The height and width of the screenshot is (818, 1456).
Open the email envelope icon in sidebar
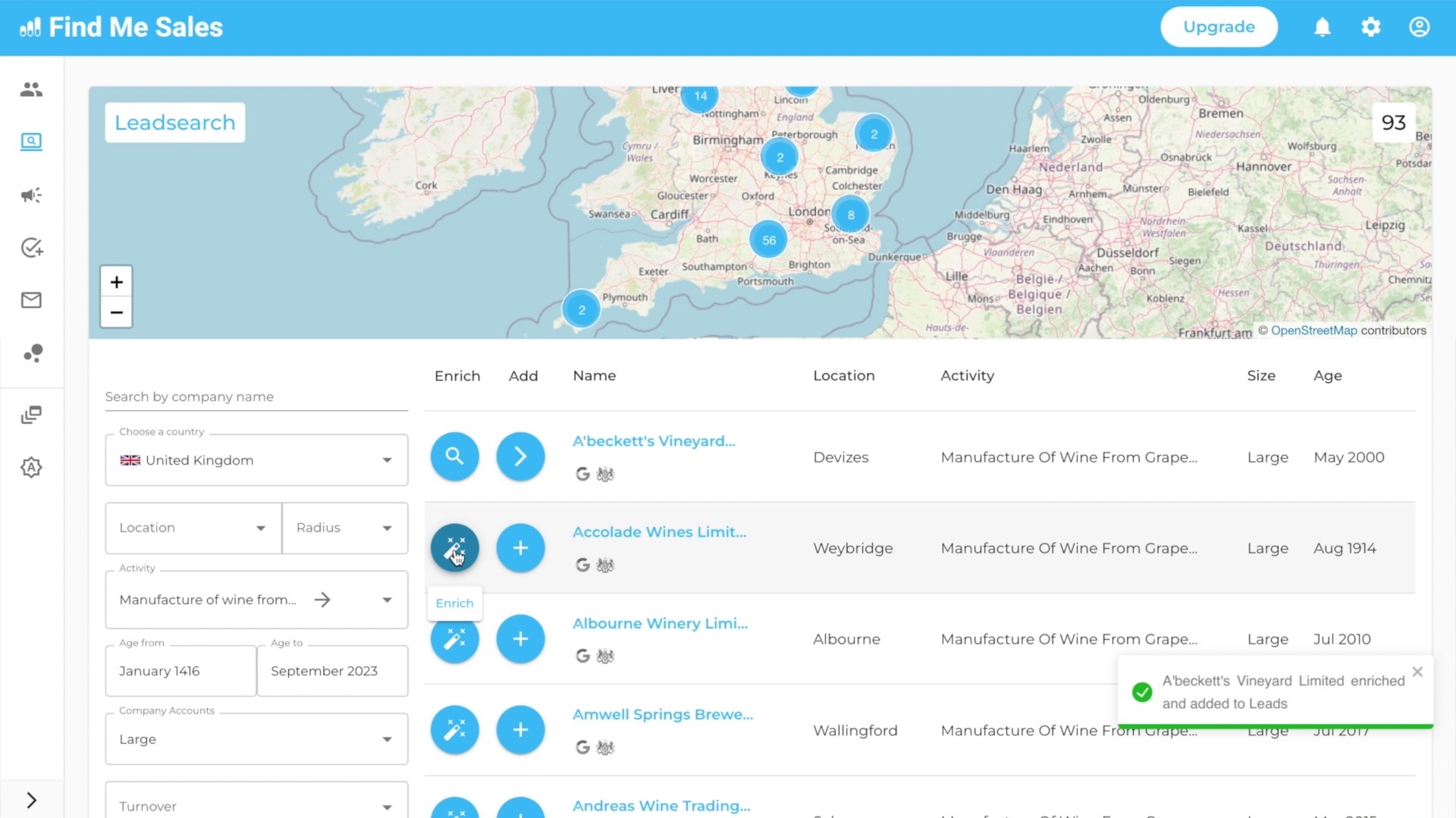[x=31, y=300]
